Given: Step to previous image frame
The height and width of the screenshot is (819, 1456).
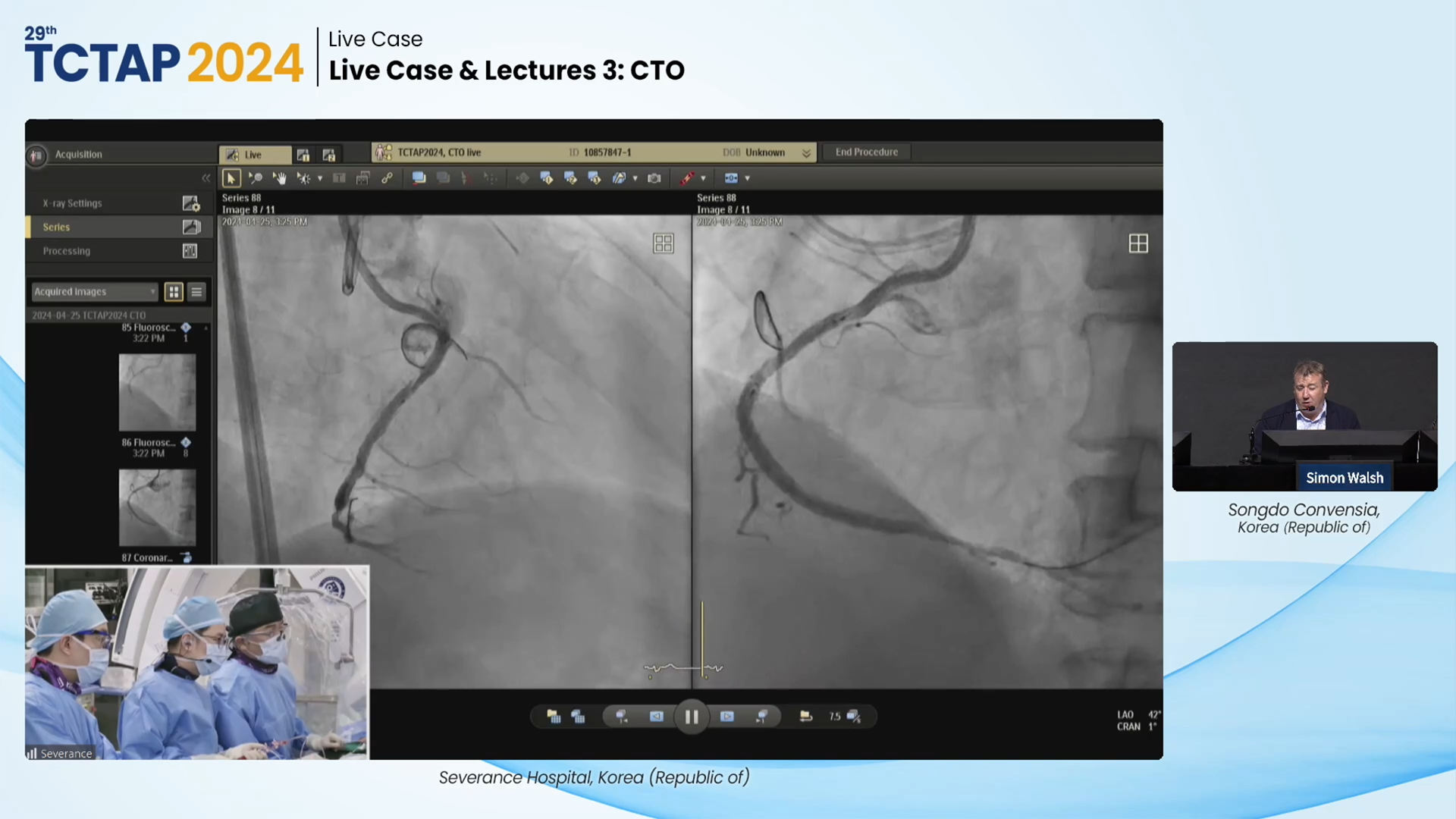Looking at the screenshot, I should tap(657, 717).
